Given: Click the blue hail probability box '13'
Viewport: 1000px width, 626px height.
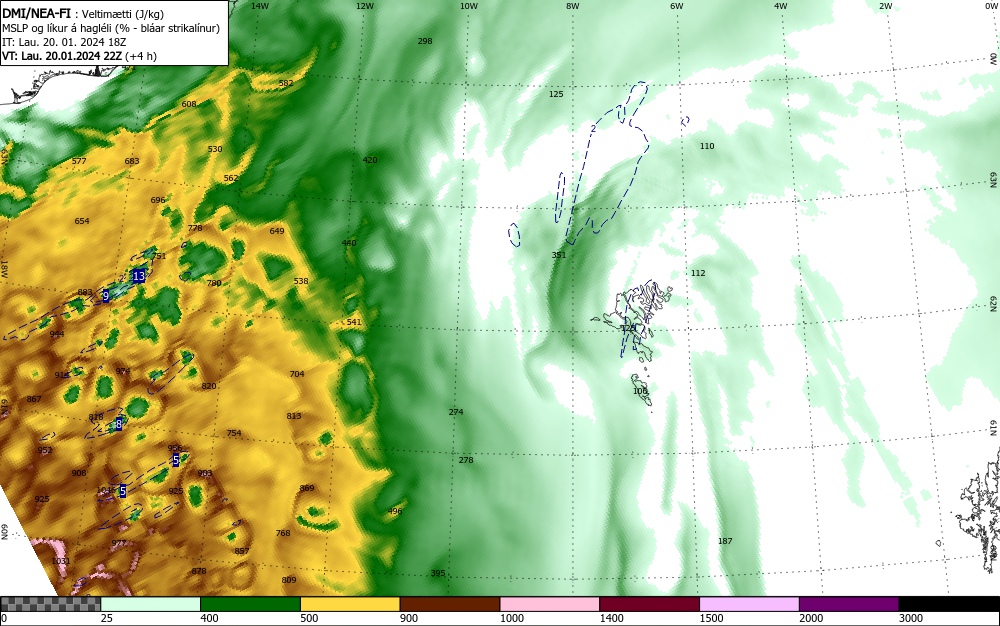Looking at the screenshot, I should pyautogui.click(x=138, y=276).
